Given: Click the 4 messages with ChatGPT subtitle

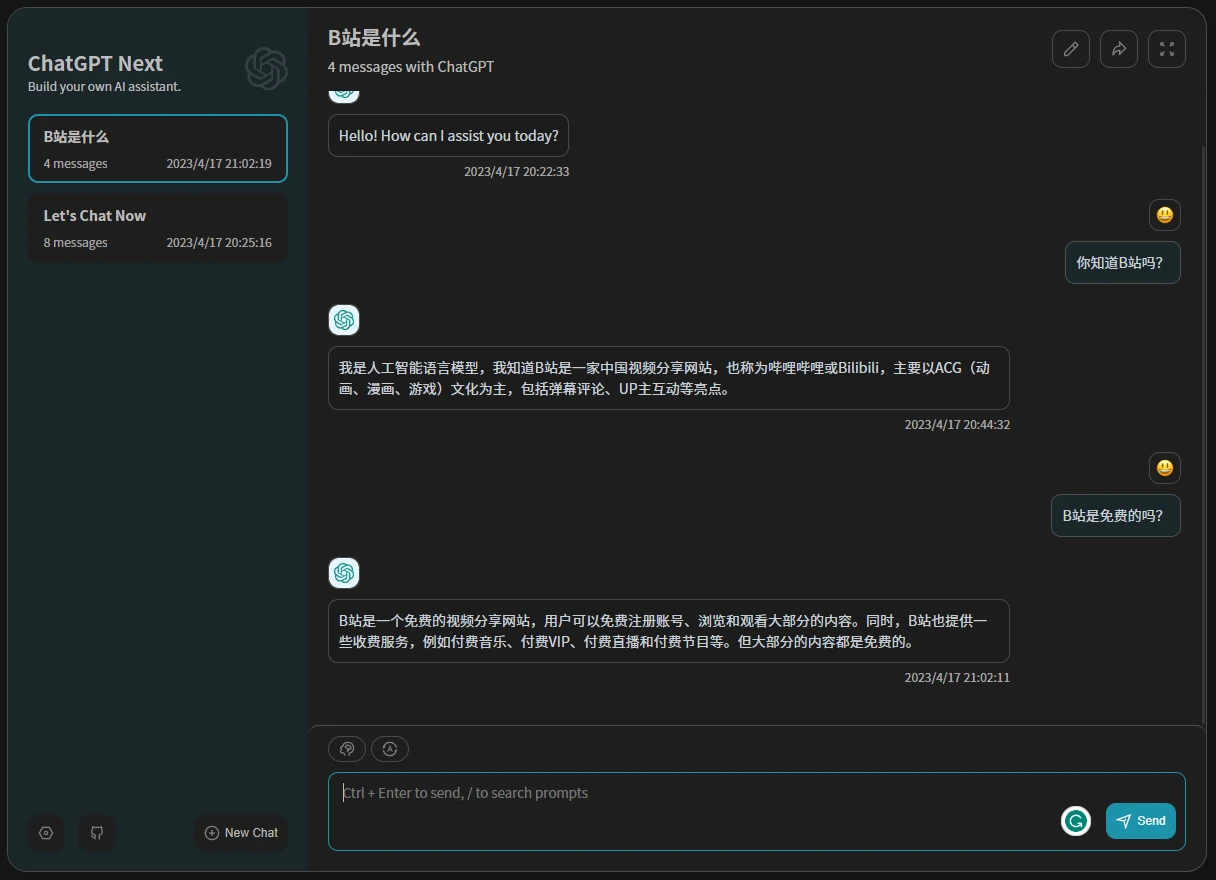Looking at the screenshot, I should coord(411,67).
